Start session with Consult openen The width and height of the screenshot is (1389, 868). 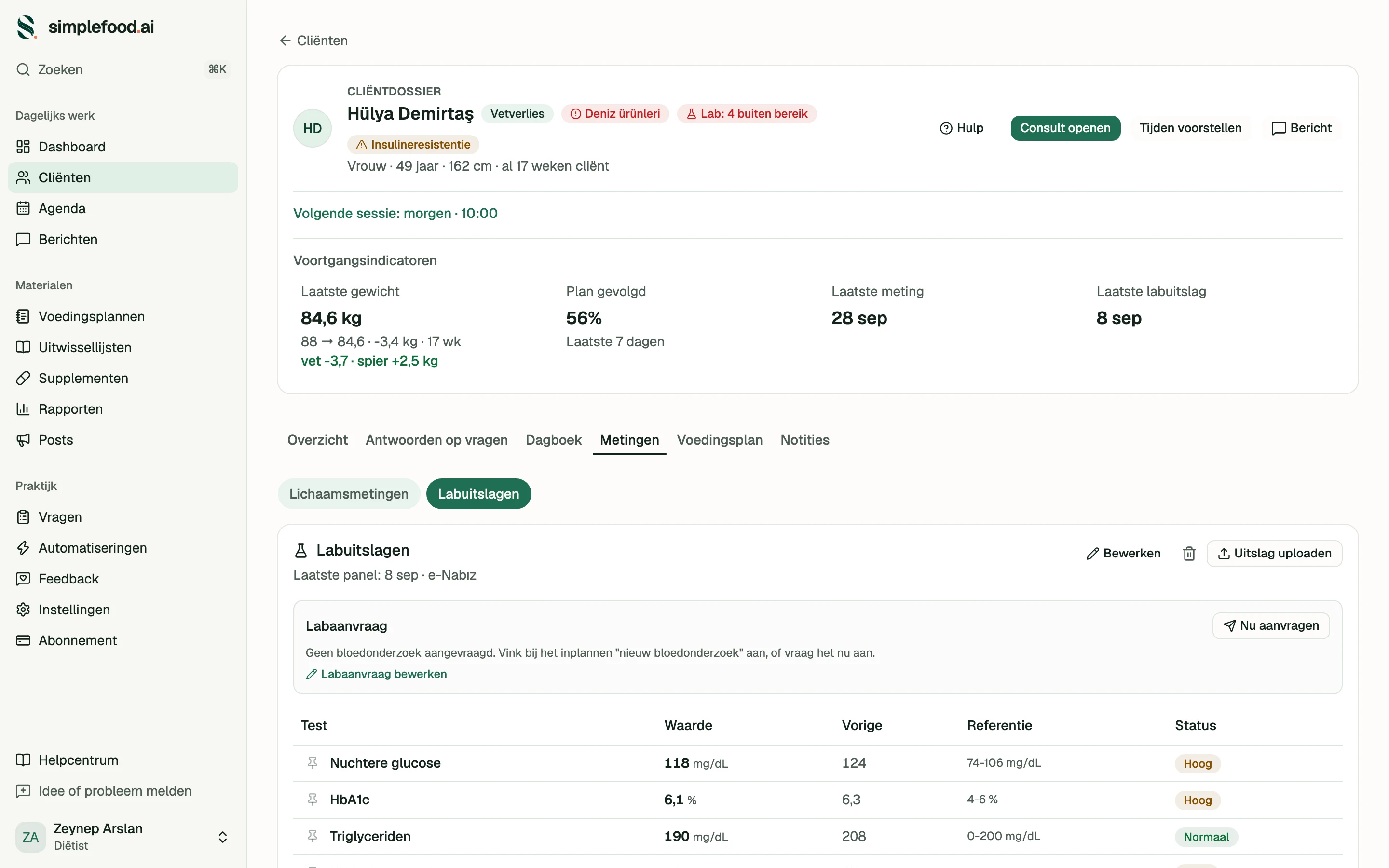tap(1065, 128)
